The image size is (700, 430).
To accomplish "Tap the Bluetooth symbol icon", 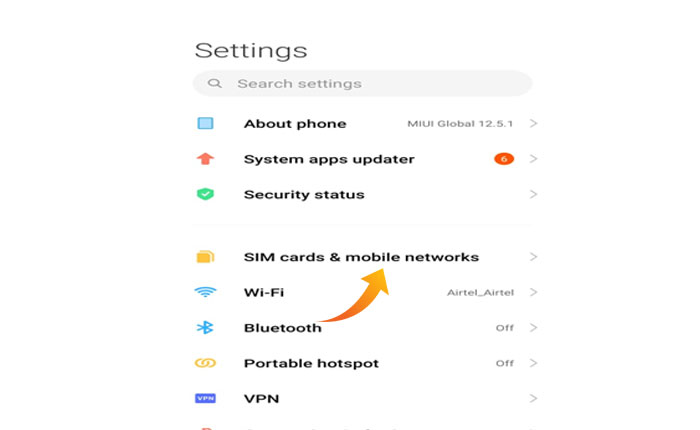I will [205, 328].
